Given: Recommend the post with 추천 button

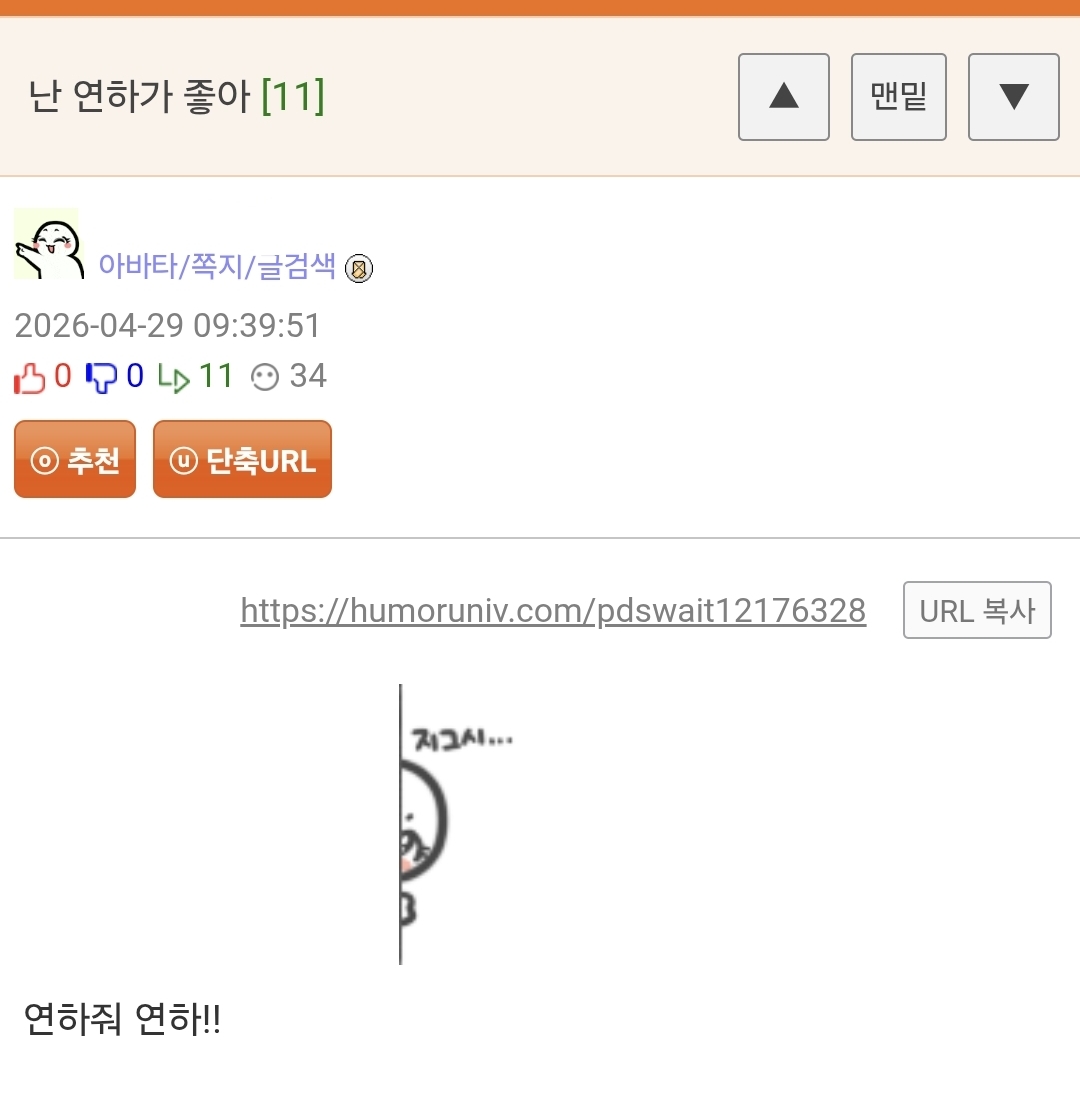Looking at the screenshot, I should tap(75, 459).
